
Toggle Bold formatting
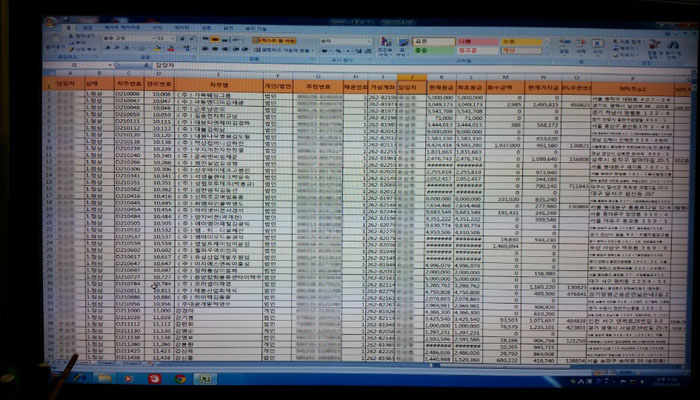(x=108, y=48)
